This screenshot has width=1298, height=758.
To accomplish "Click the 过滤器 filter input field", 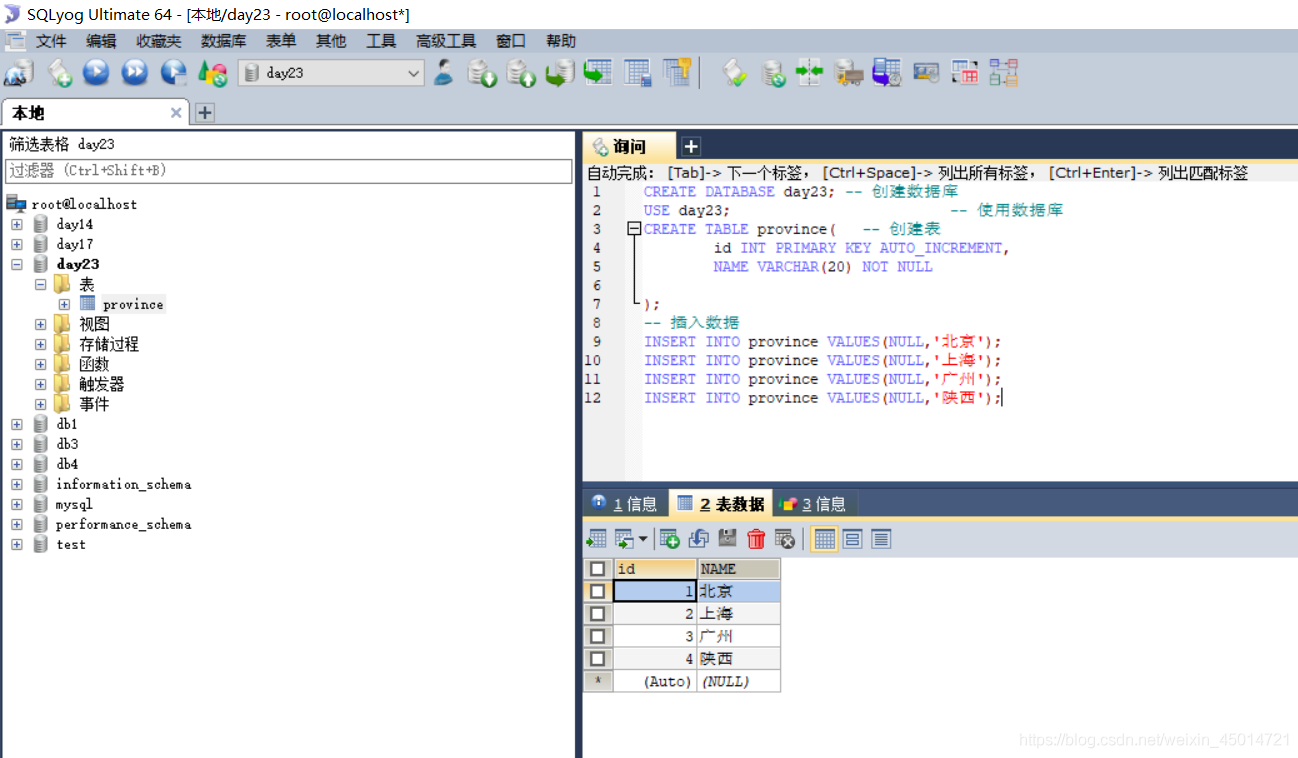I will pyautogui.click(x=290, y=171).
